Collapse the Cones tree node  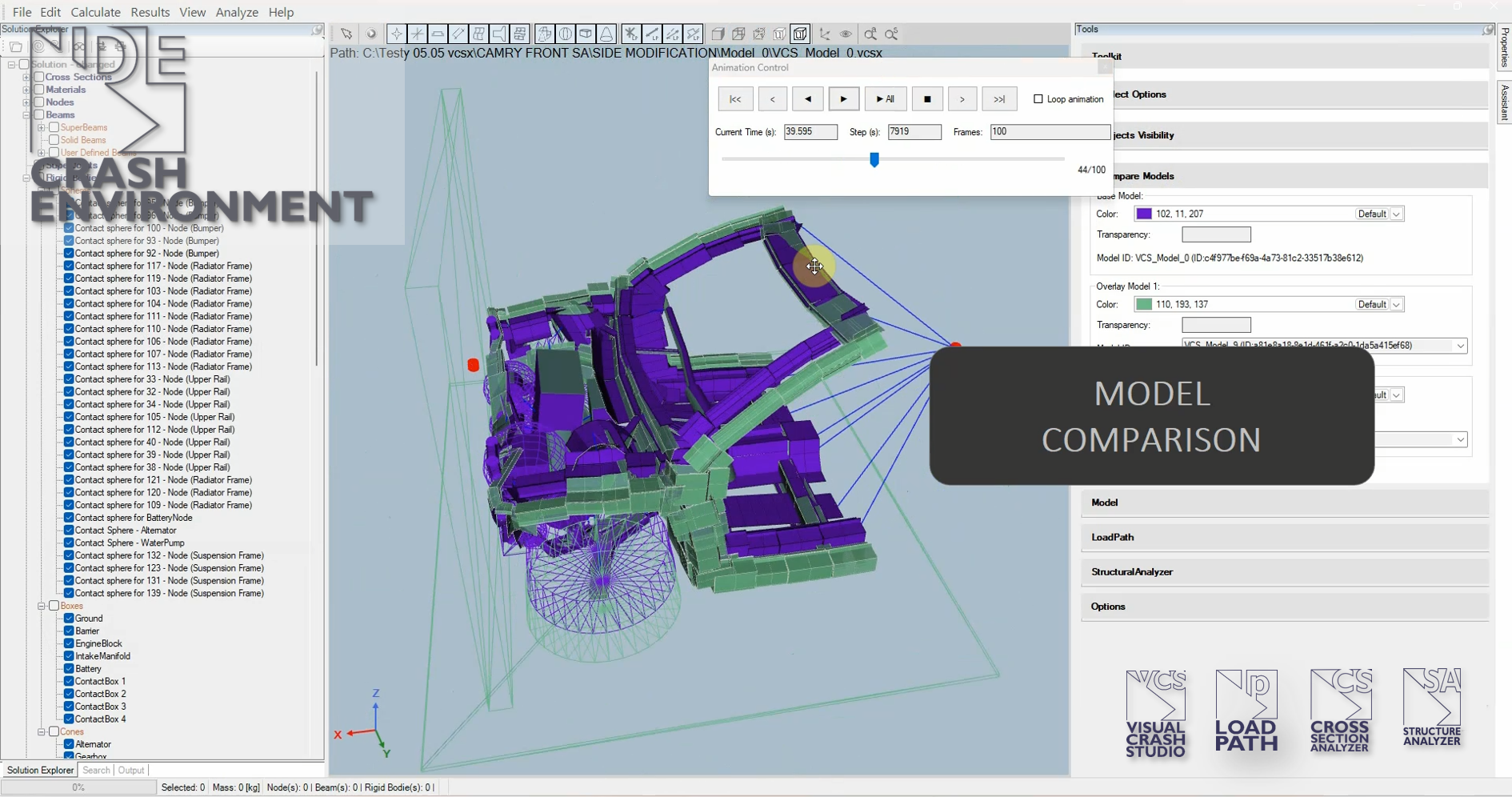[x=42, y=731]
